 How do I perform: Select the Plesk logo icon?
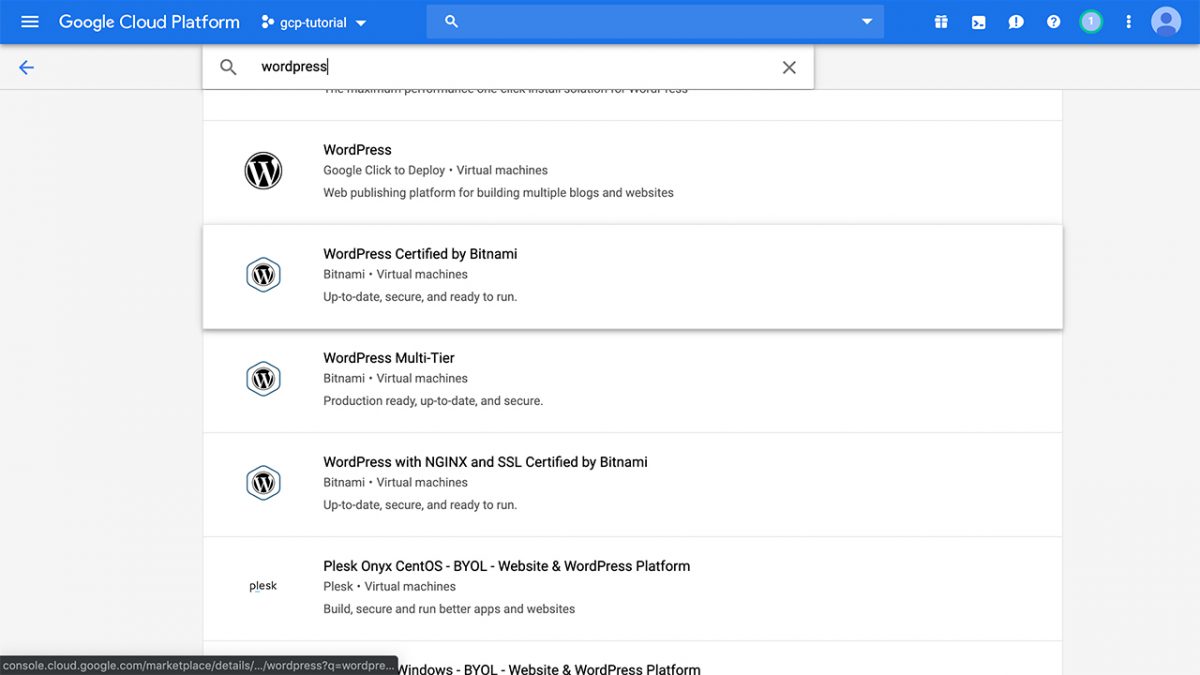point(263,585)
